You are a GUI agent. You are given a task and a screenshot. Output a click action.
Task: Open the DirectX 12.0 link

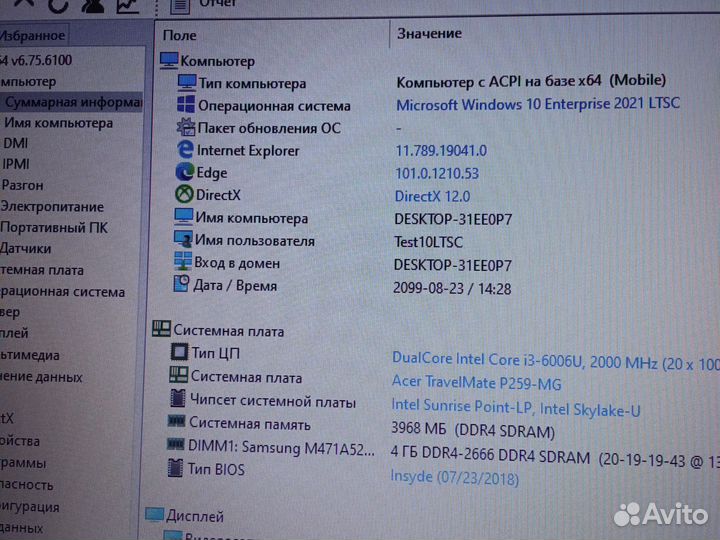433,197
